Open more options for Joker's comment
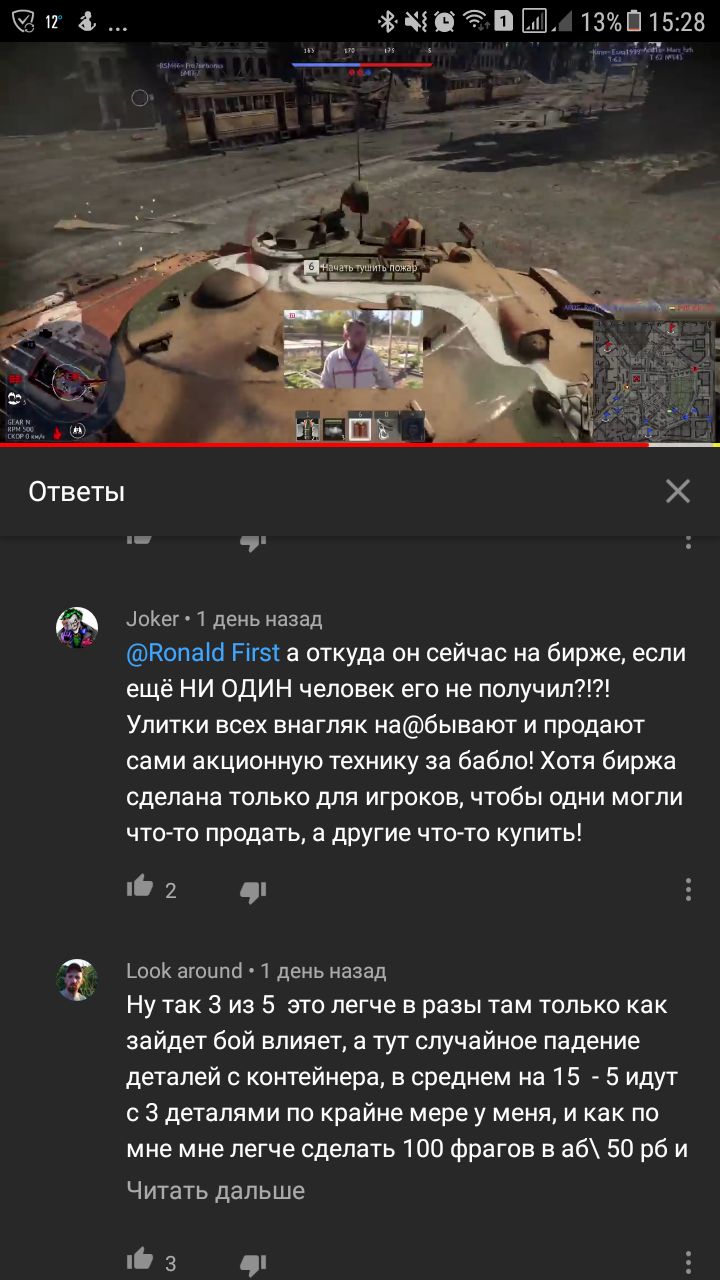Image resolution: width=720 pixels, height=1280 pixels. [x=688, y=889]
